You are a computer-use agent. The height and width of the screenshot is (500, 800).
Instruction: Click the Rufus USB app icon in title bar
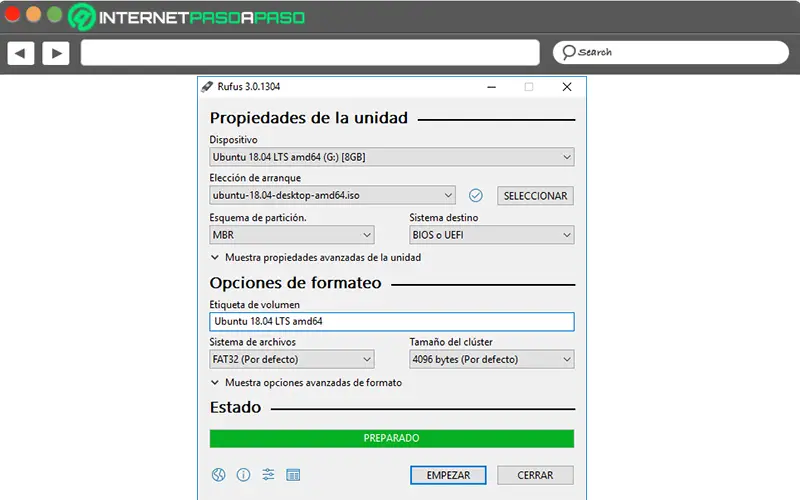[x=207, y=87]
